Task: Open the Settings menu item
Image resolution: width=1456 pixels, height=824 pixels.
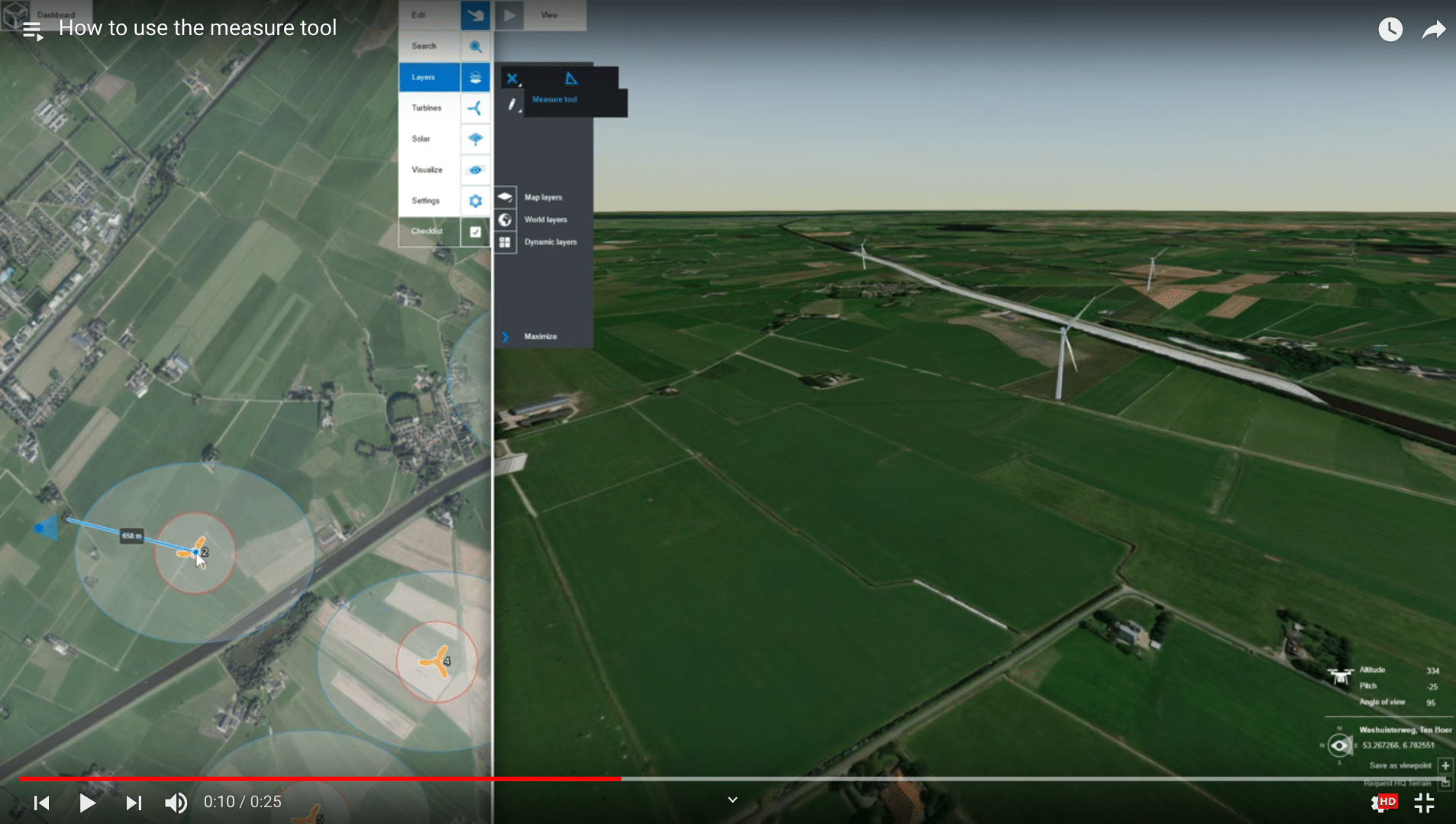Action: pos(429,201)
